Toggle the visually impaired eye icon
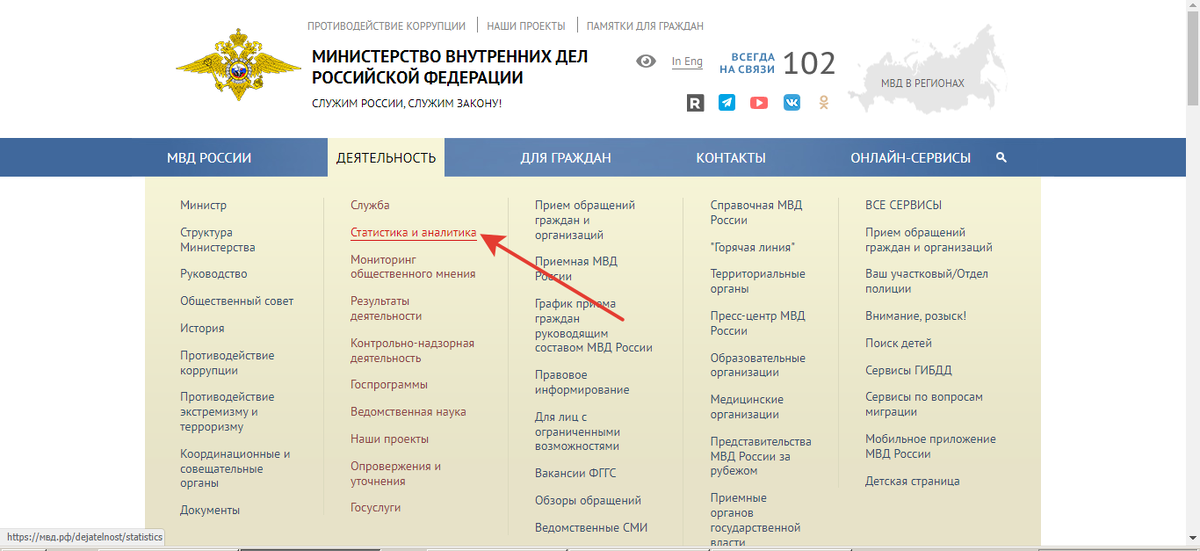This screenshot has width=1200, height=551. (646, 62)
